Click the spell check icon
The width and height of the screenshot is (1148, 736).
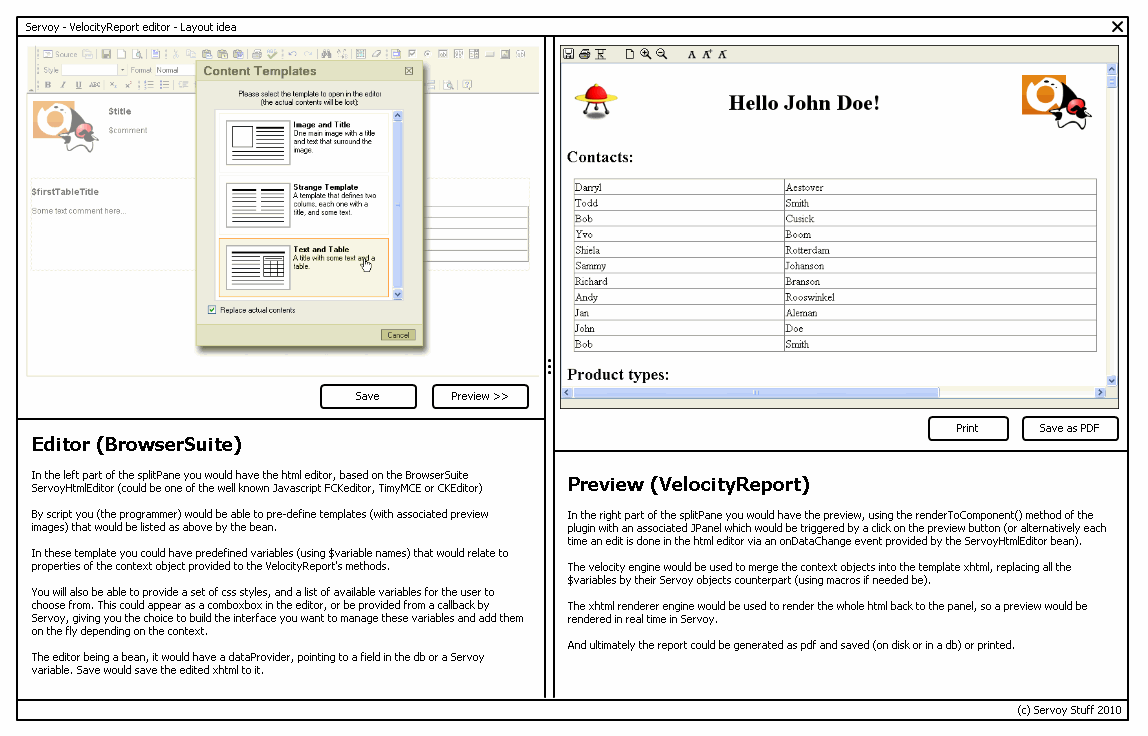[x=272, y=54]
